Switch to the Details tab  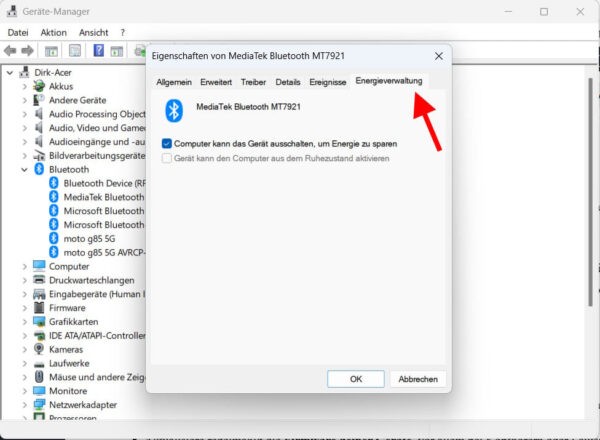point(288,82)
